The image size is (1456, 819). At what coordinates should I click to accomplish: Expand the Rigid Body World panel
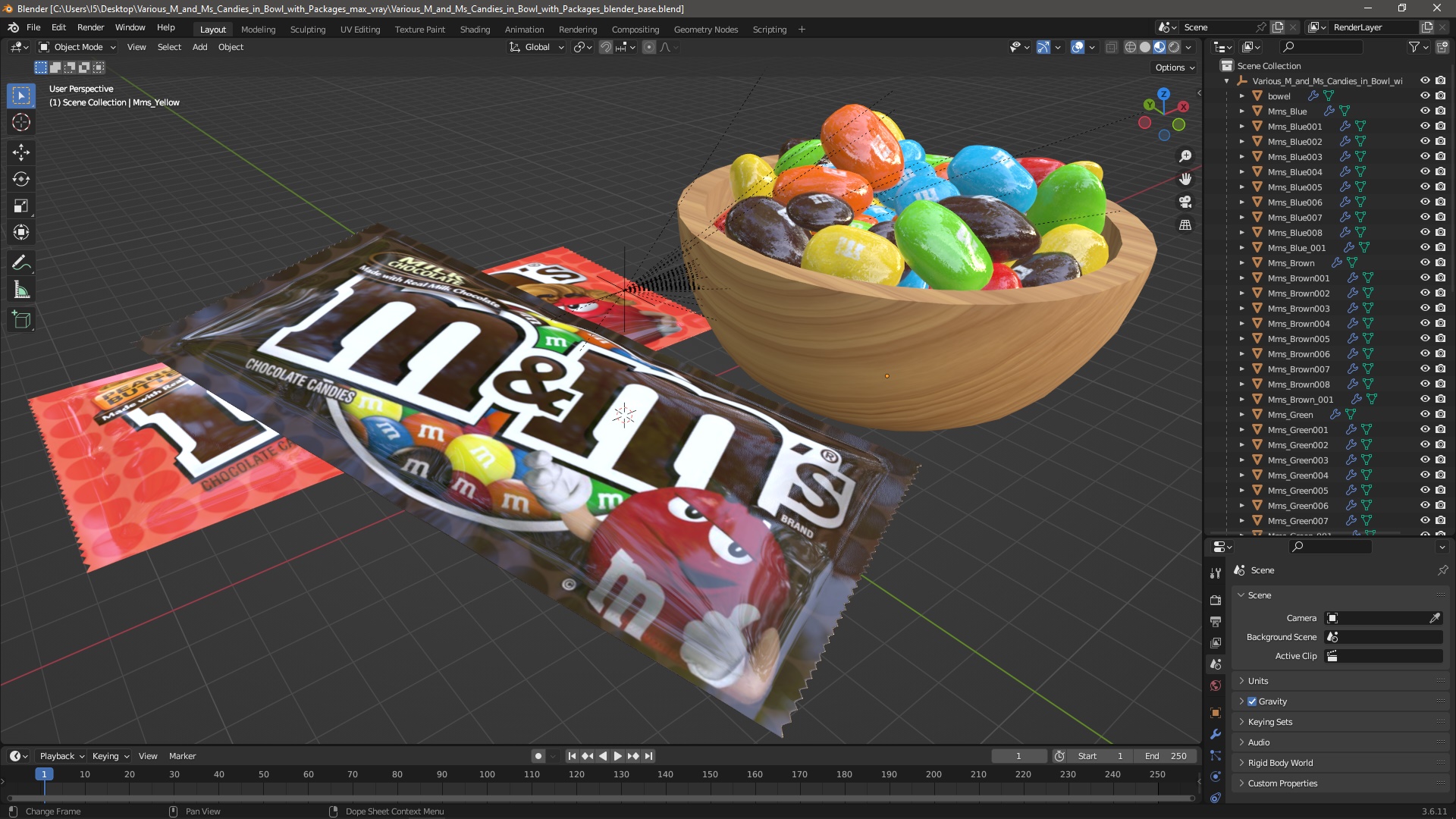[x=1281, y=763]
